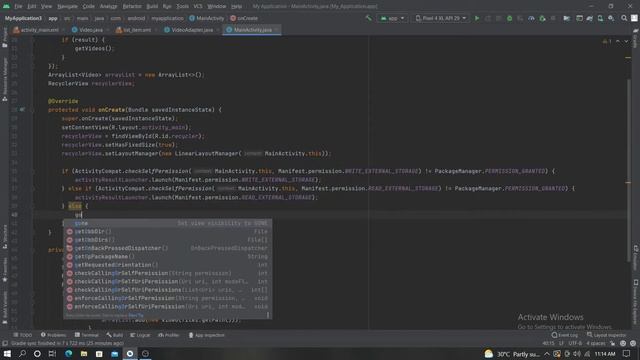Open the Event Log
The height and width of the screenshot is (360, 640).
point(565,335)
